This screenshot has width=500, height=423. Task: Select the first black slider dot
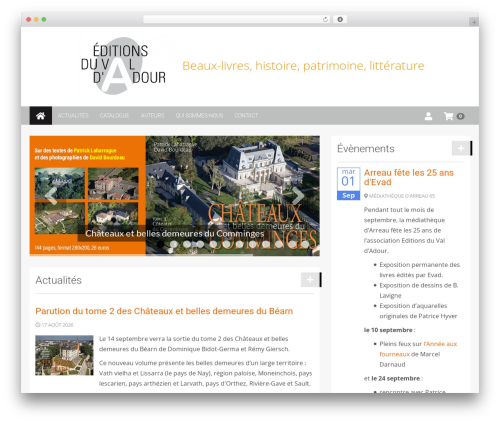coord(161,244)
